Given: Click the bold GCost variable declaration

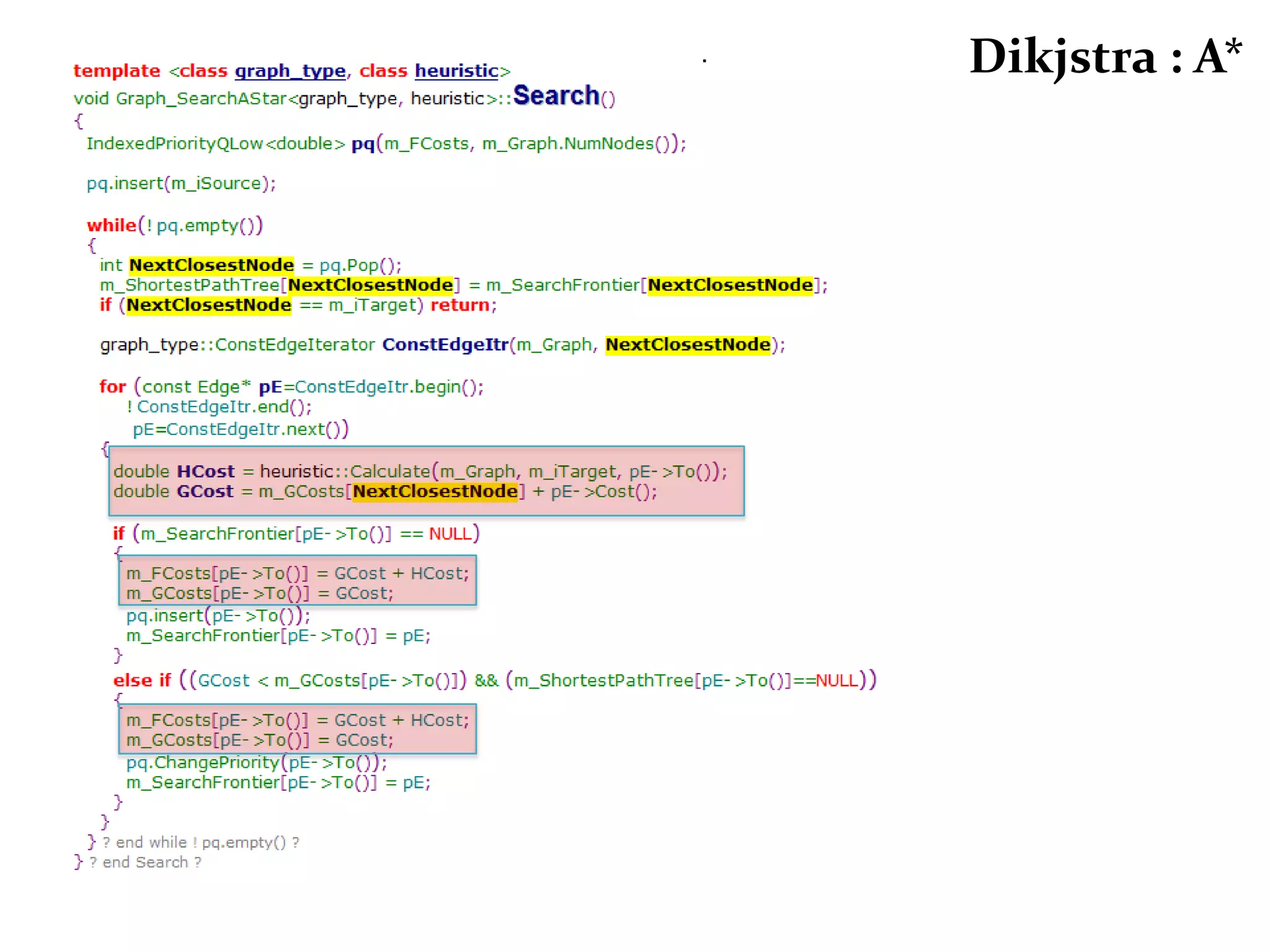Looking at the screenshot, I should [x=205, y=491].
